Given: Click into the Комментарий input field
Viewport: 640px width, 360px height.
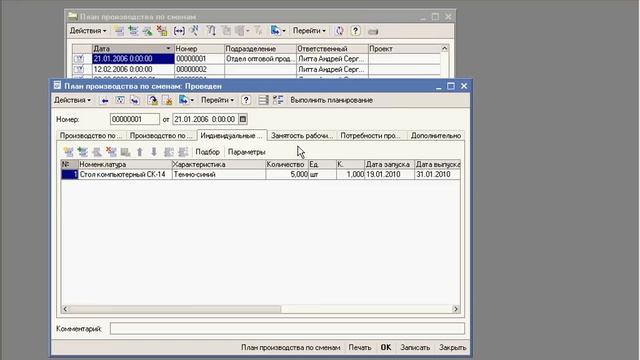Looking at the screenshot, I should [287, 329].
